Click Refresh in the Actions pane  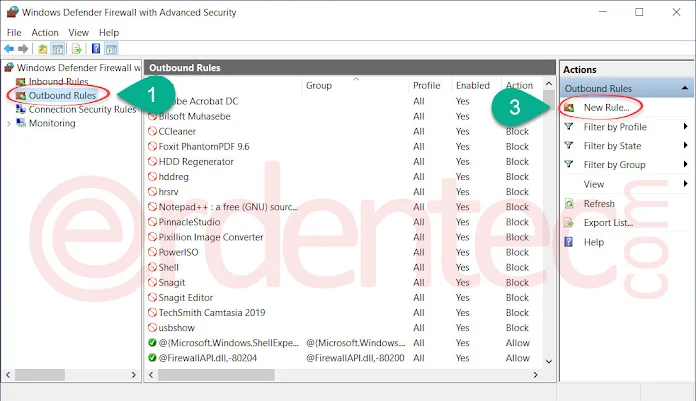coord(599,204)
